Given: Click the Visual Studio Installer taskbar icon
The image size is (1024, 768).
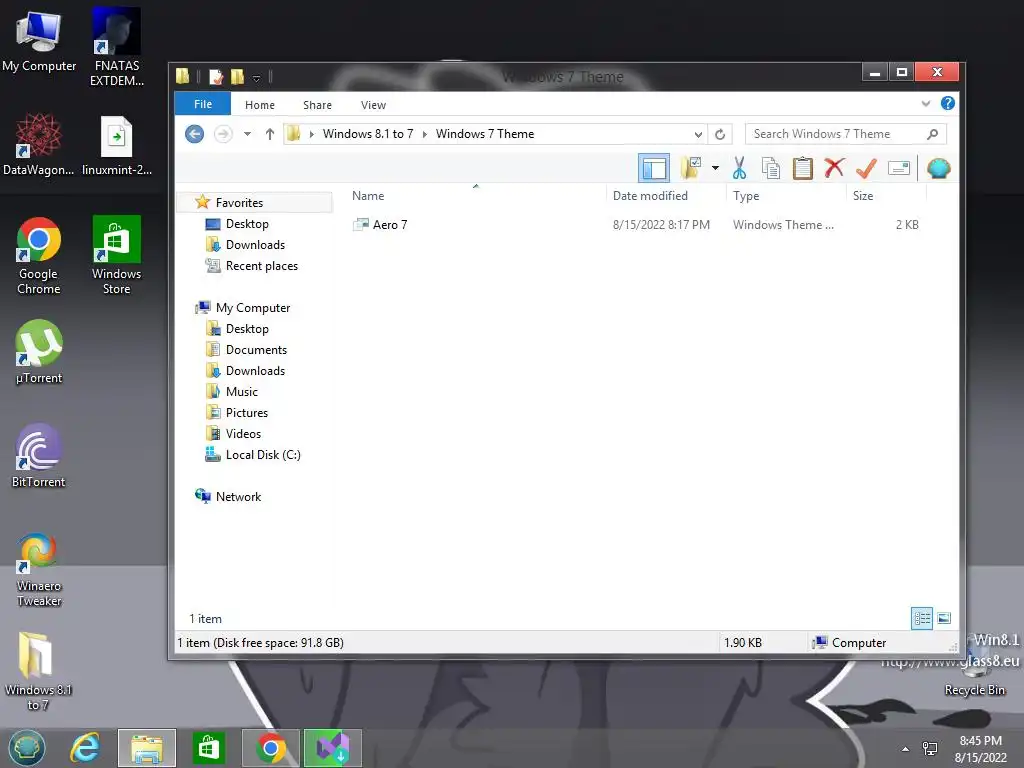Looking at the screenshot, I should (x=332, y=748).
